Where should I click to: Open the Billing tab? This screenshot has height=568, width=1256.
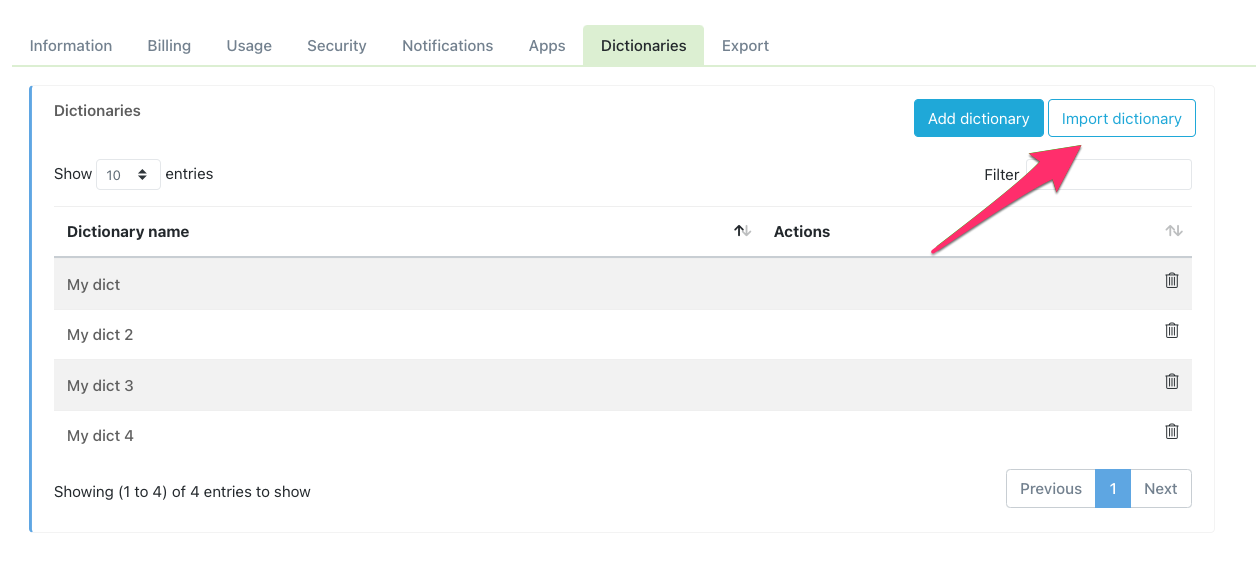(x=169, y=46)
